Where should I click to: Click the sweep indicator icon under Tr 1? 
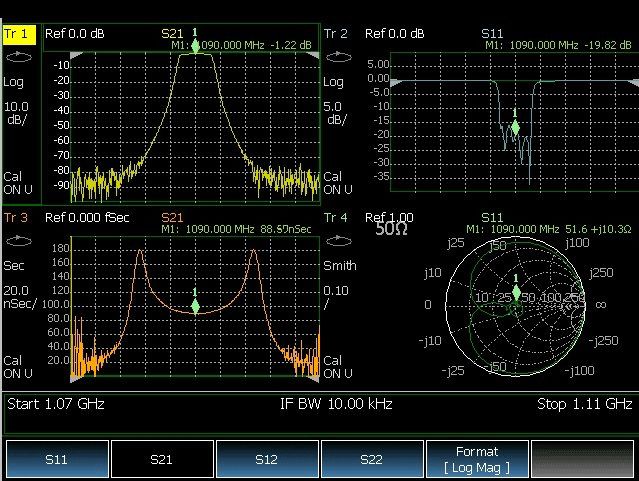(19, 57)
